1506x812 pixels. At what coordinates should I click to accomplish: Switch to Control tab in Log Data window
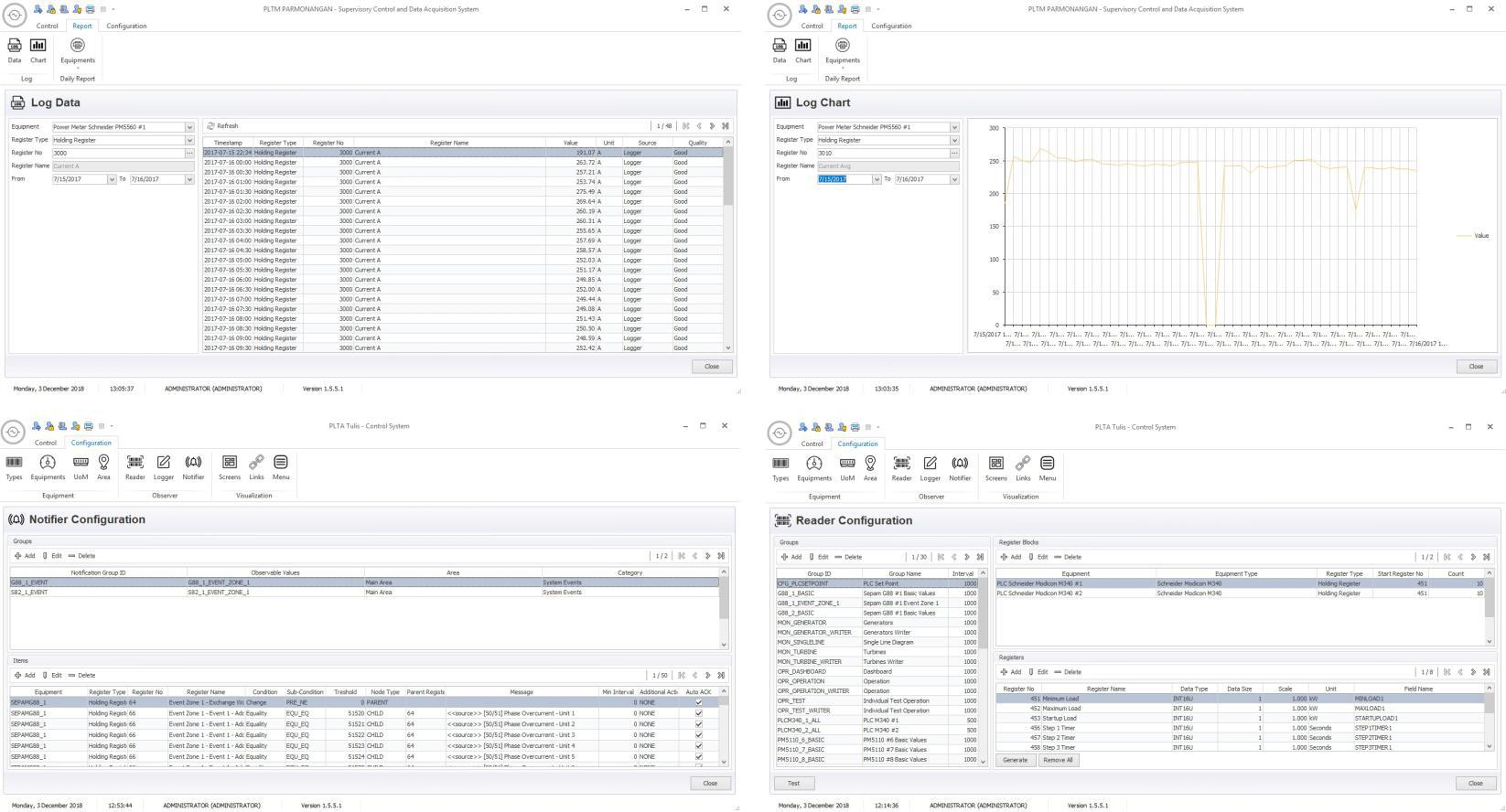[x=47, y=26]
